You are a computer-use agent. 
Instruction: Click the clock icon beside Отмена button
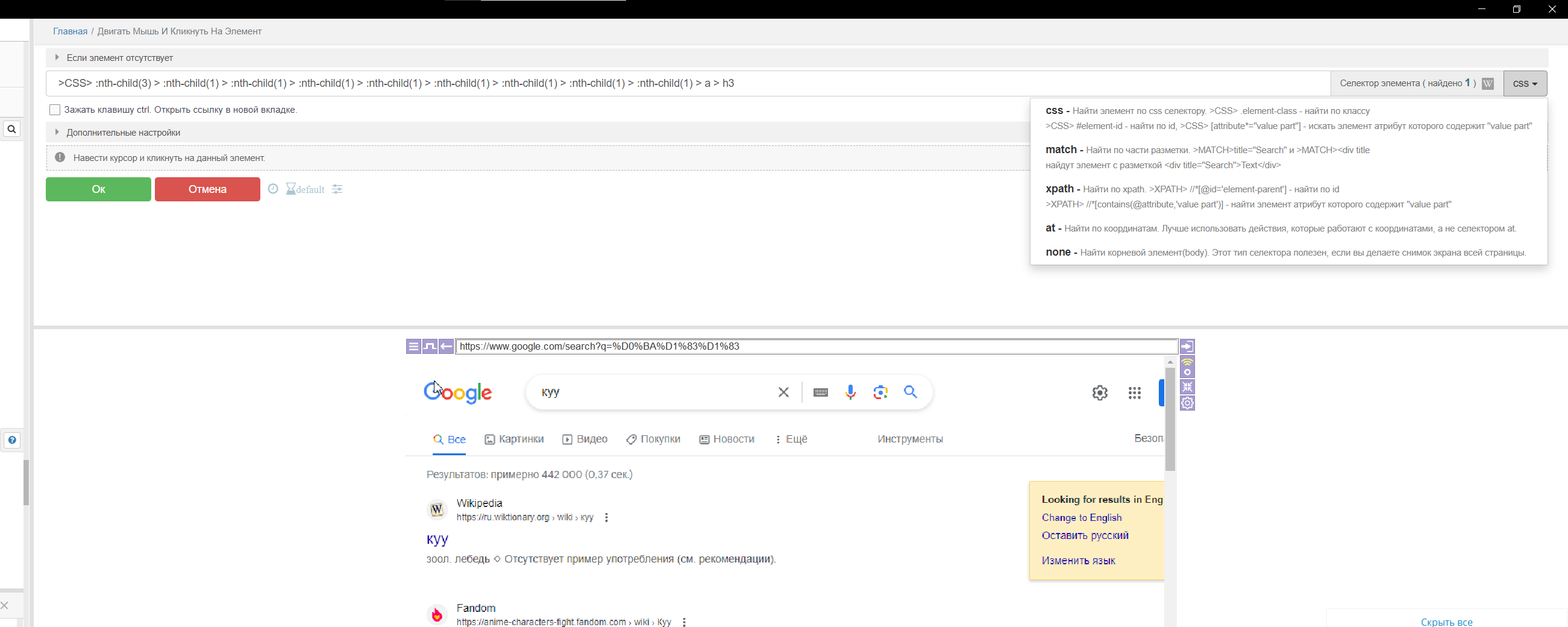click(x=274, y=189)
